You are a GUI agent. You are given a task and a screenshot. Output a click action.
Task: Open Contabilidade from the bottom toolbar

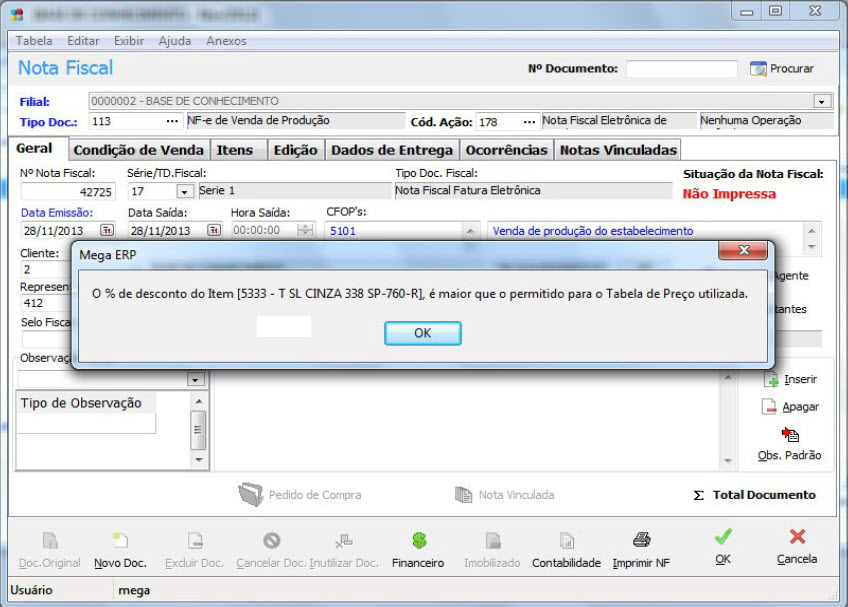[566, 541]
